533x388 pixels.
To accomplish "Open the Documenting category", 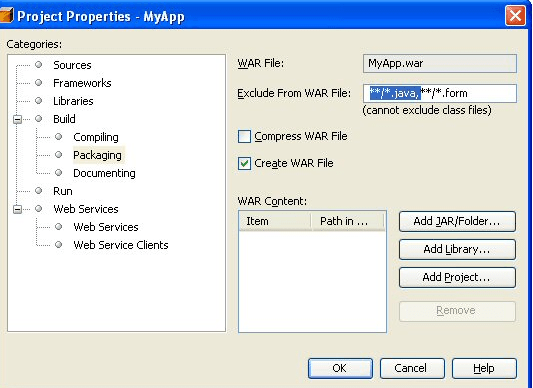I will (x=104, y=173).
